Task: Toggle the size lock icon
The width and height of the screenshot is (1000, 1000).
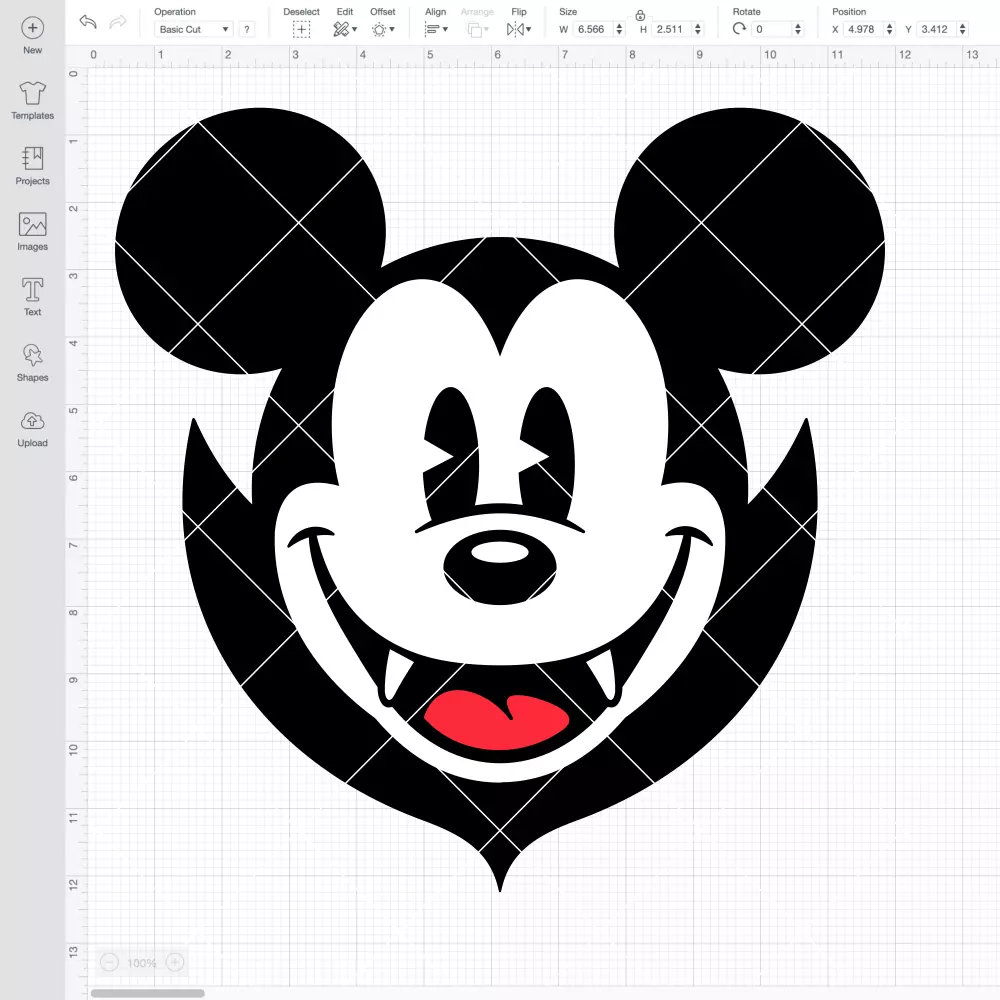Action: [x=640, y=15]
